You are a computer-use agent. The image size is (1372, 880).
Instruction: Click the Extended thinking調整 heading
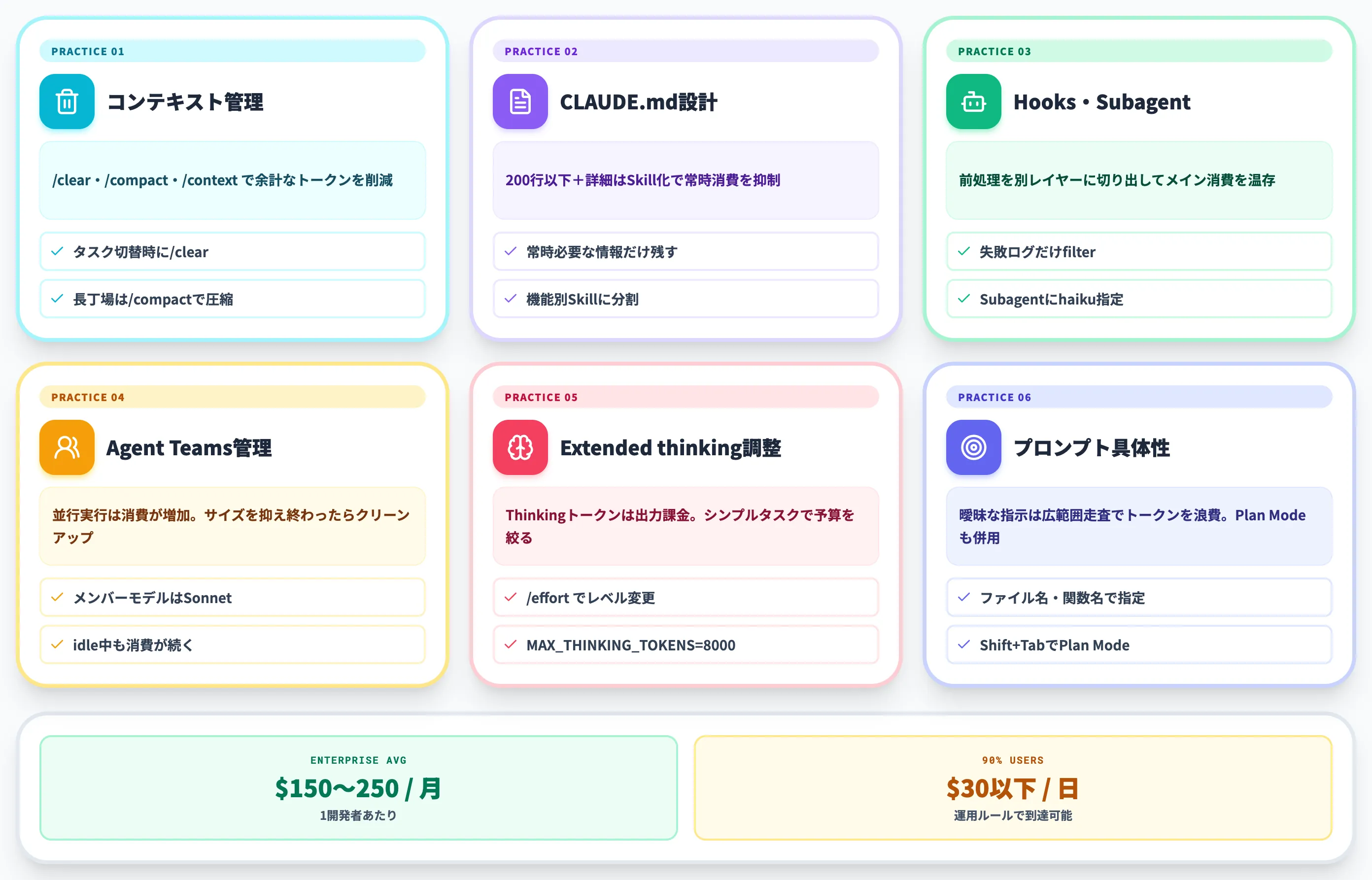[x=670, y=447]
